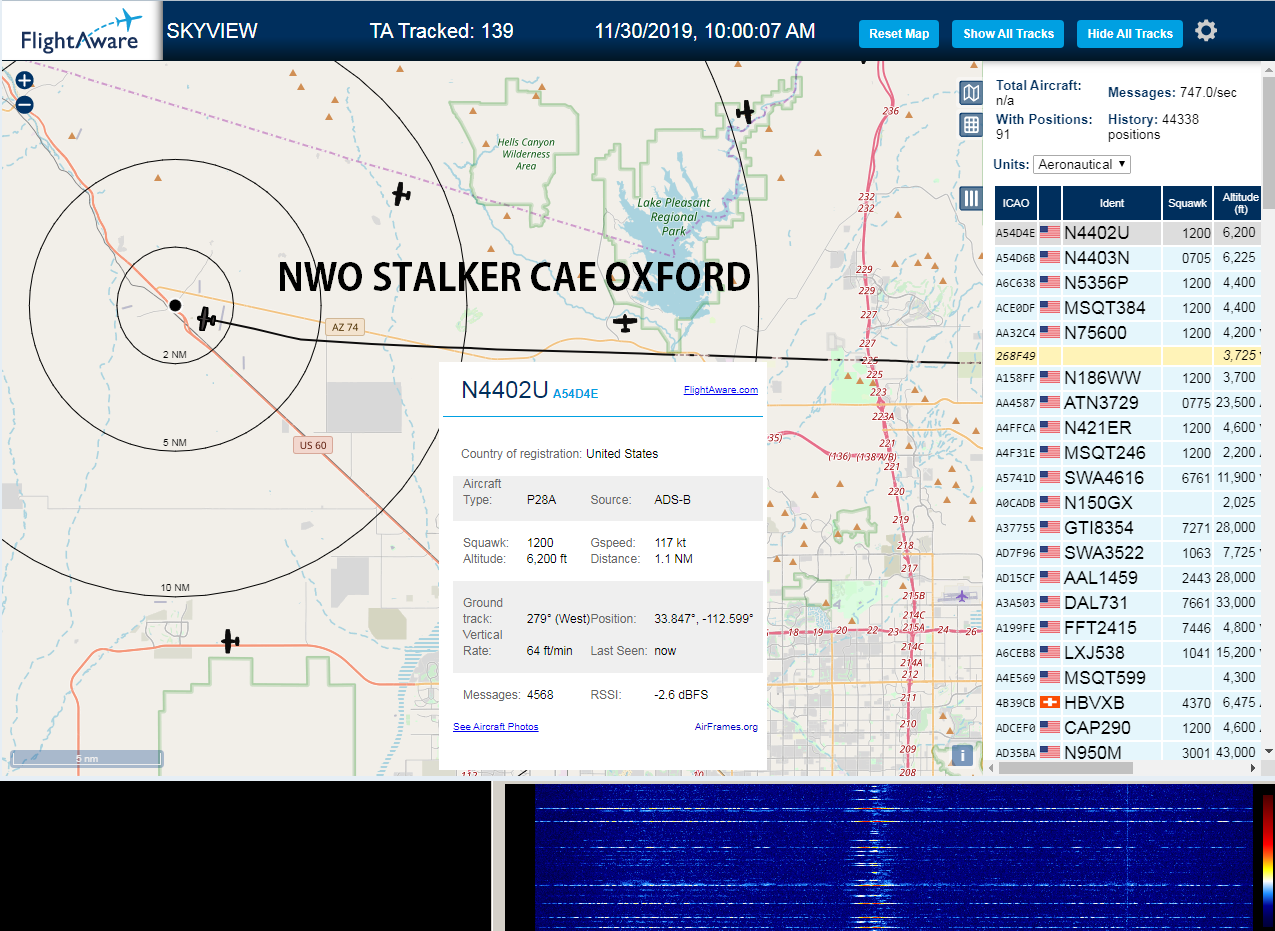The image size is (1275, 931).
Task: Select aircraft icon northeast of Lake Pleasant Park
Action: [x=745, y=112]
